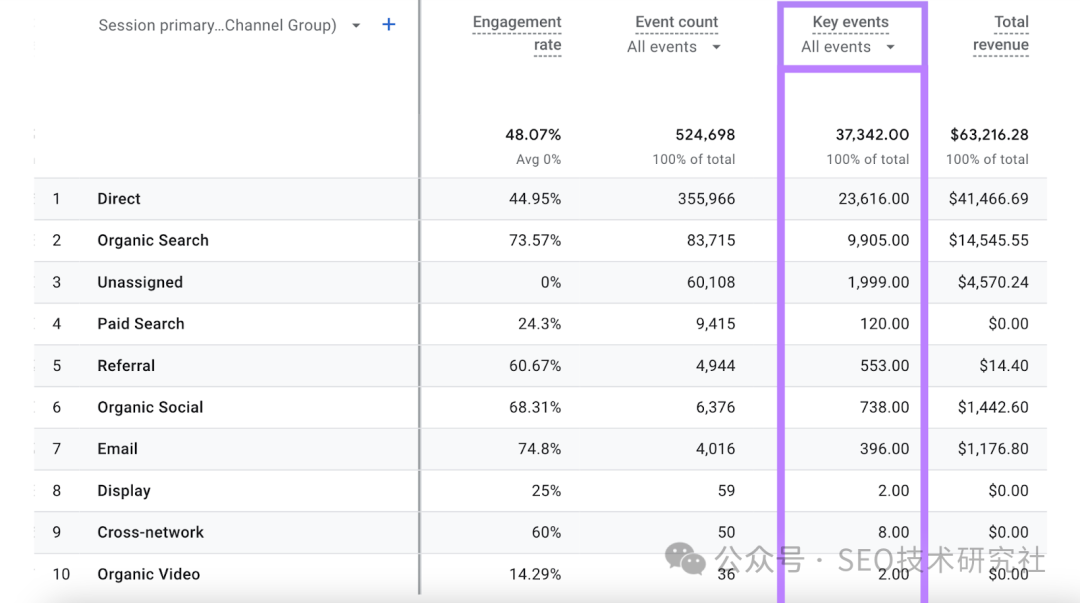This screenshot has height=603, width=1080.
Task: Click Organic Search engagement rate 73.57%
Action: [x=535, y=241]
